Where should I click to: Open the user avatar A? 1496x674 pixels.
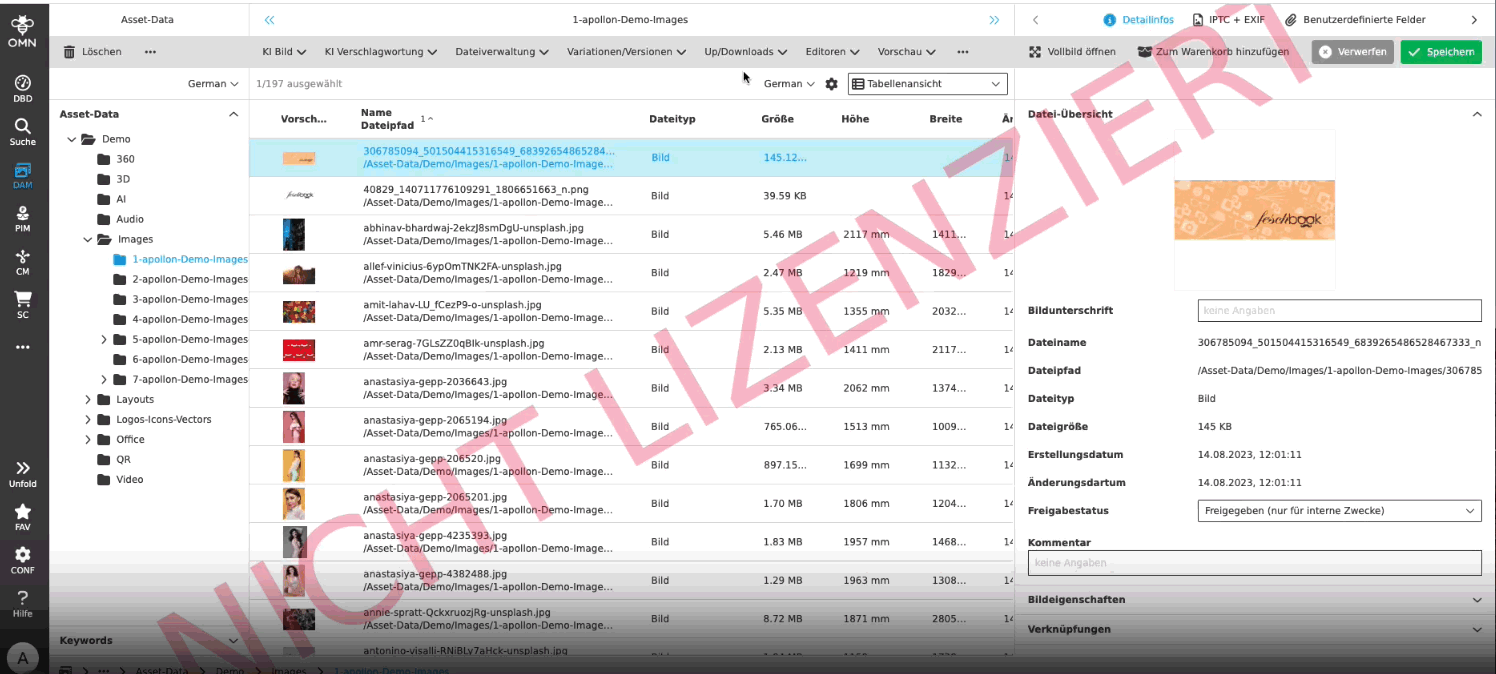22,657
